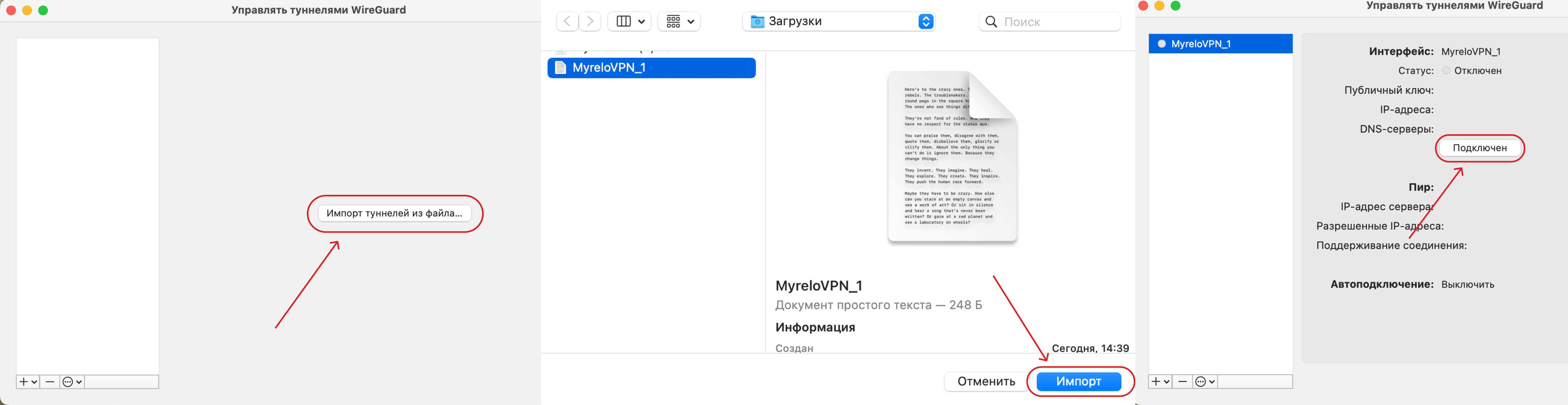Select the Отключен status radio indicator

coord(1446,71)
